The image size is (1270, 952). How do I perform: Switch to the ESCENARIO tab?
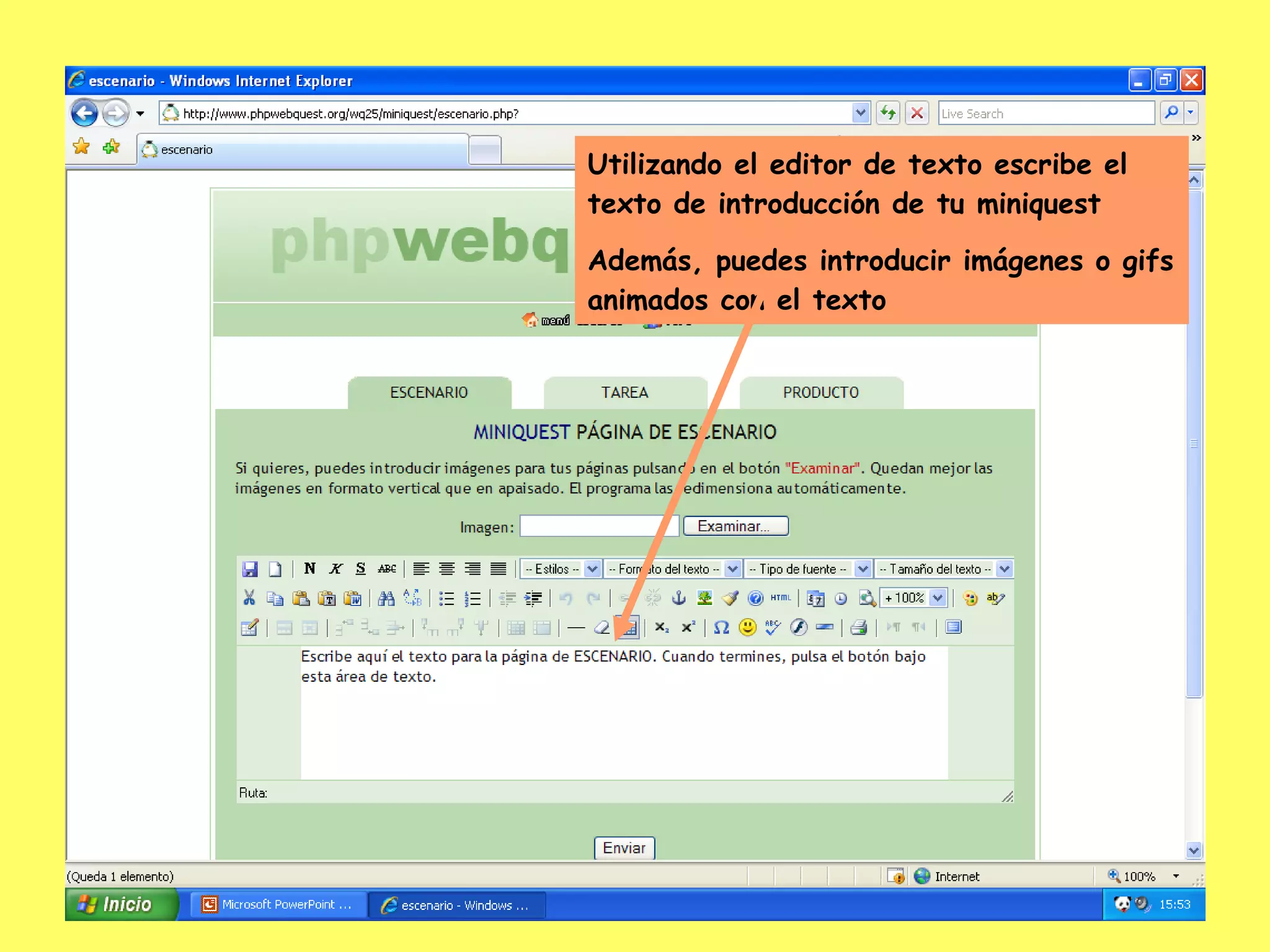point(429,392)
